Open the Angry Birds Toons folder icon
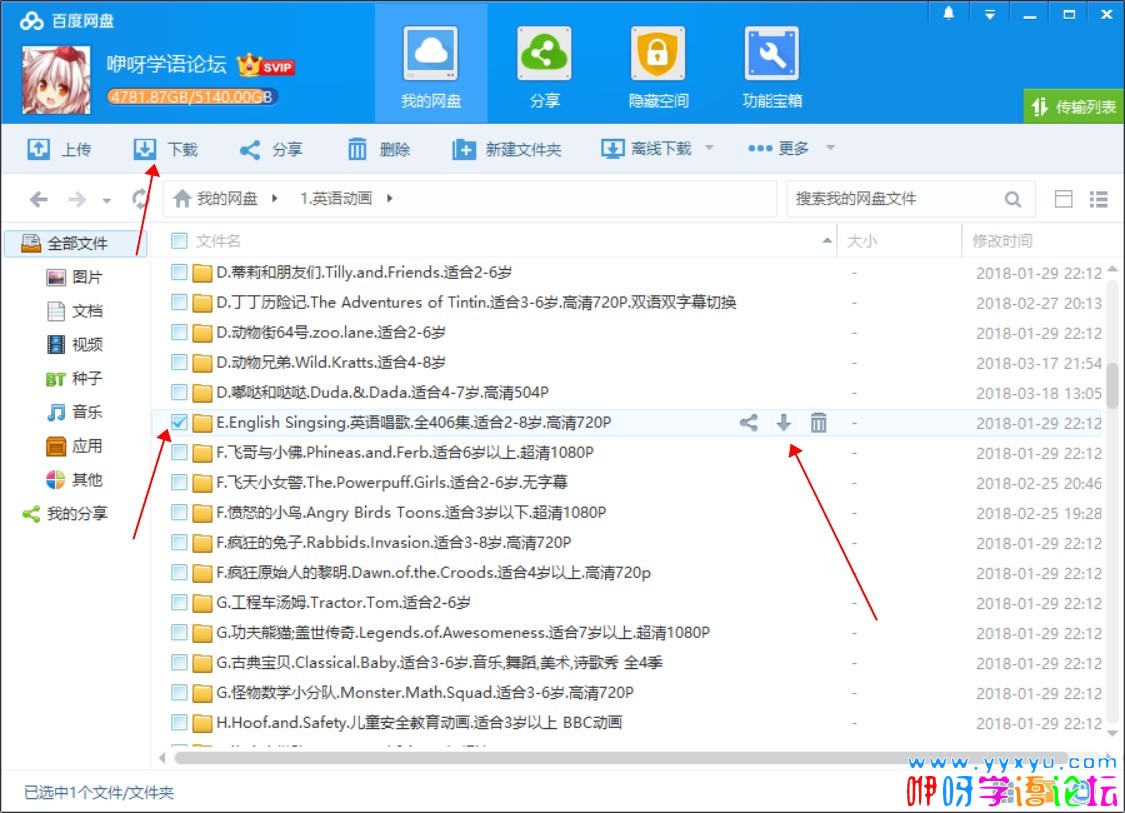1125x813 pixels. click(202, 513)
